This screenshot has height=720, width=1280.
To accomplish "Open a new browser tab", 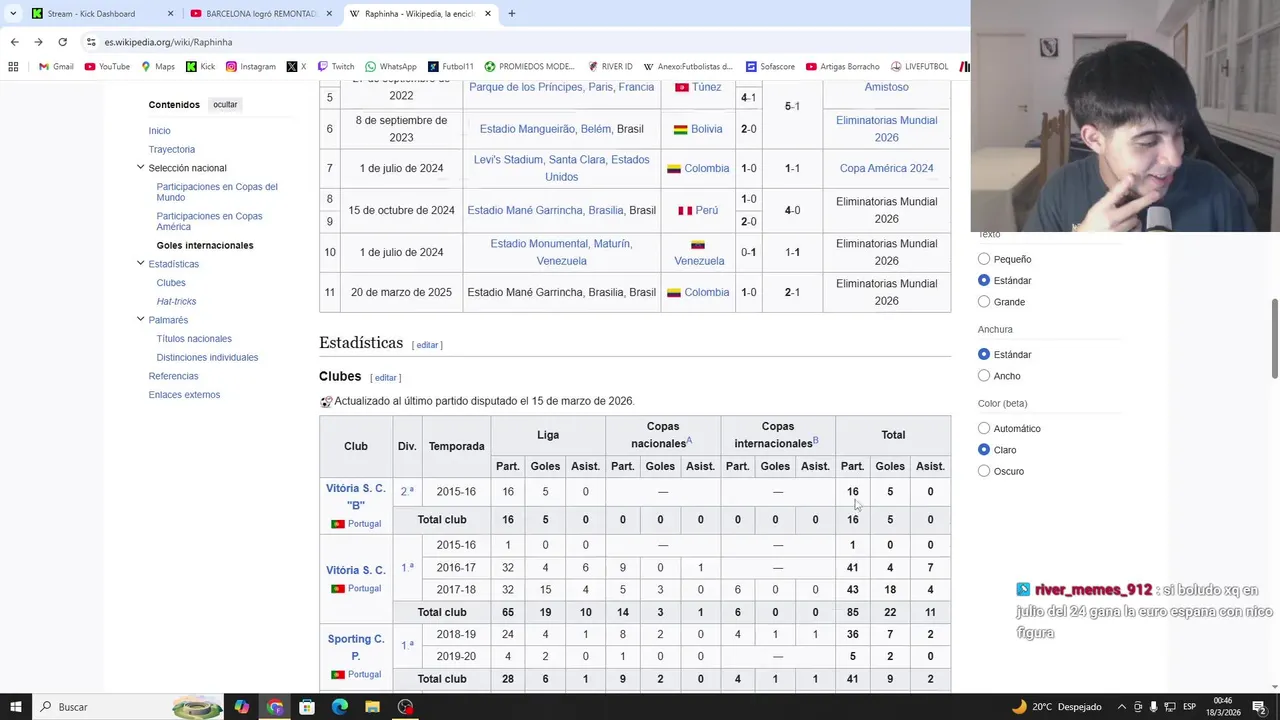I will point(511,14).
